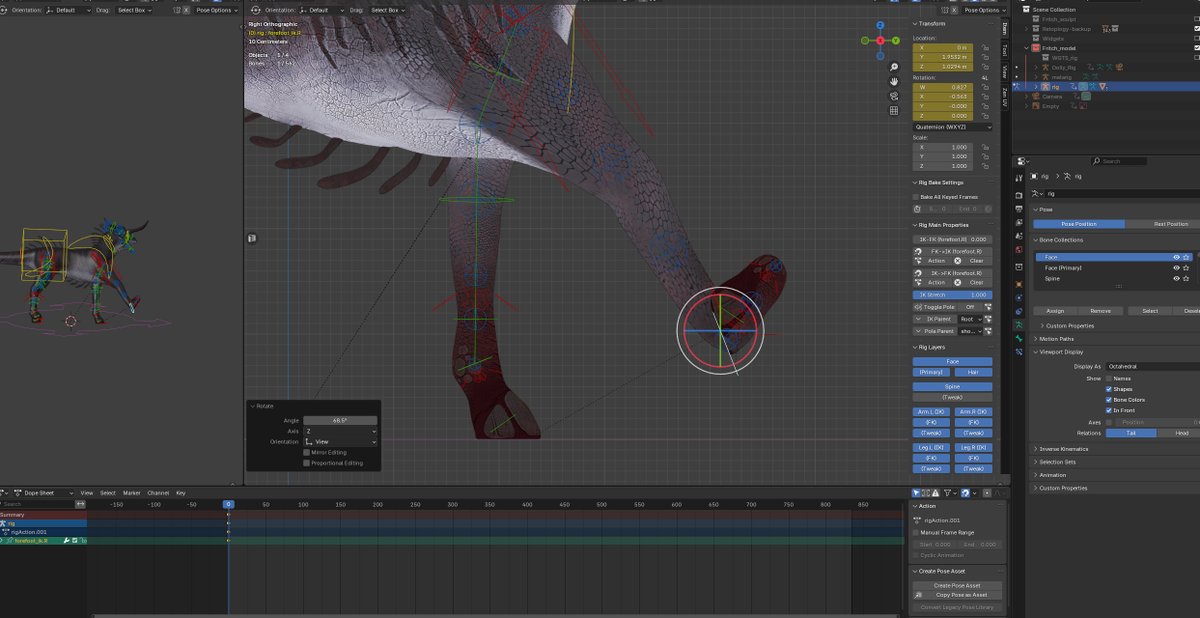
Task: Open the Quaternion (WXYZ) rotation mode dropdown
Action: (x=953, y=127)
